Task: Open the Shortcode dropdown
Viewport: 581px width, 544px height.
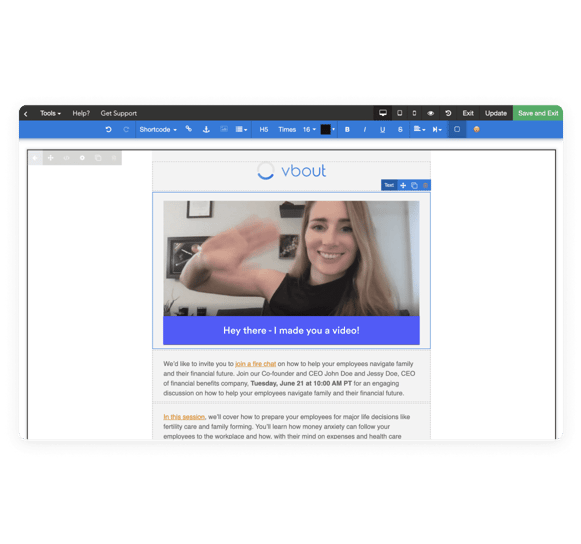Action: click(x=158, y=129)
